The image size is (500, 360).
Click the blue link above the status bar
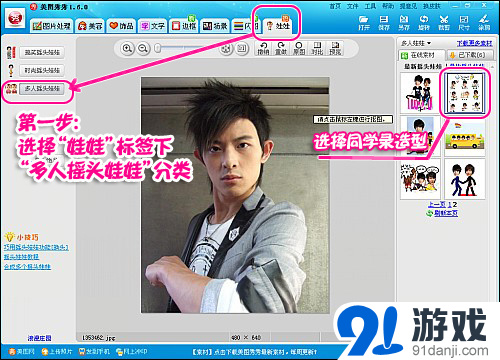[39, 338]
